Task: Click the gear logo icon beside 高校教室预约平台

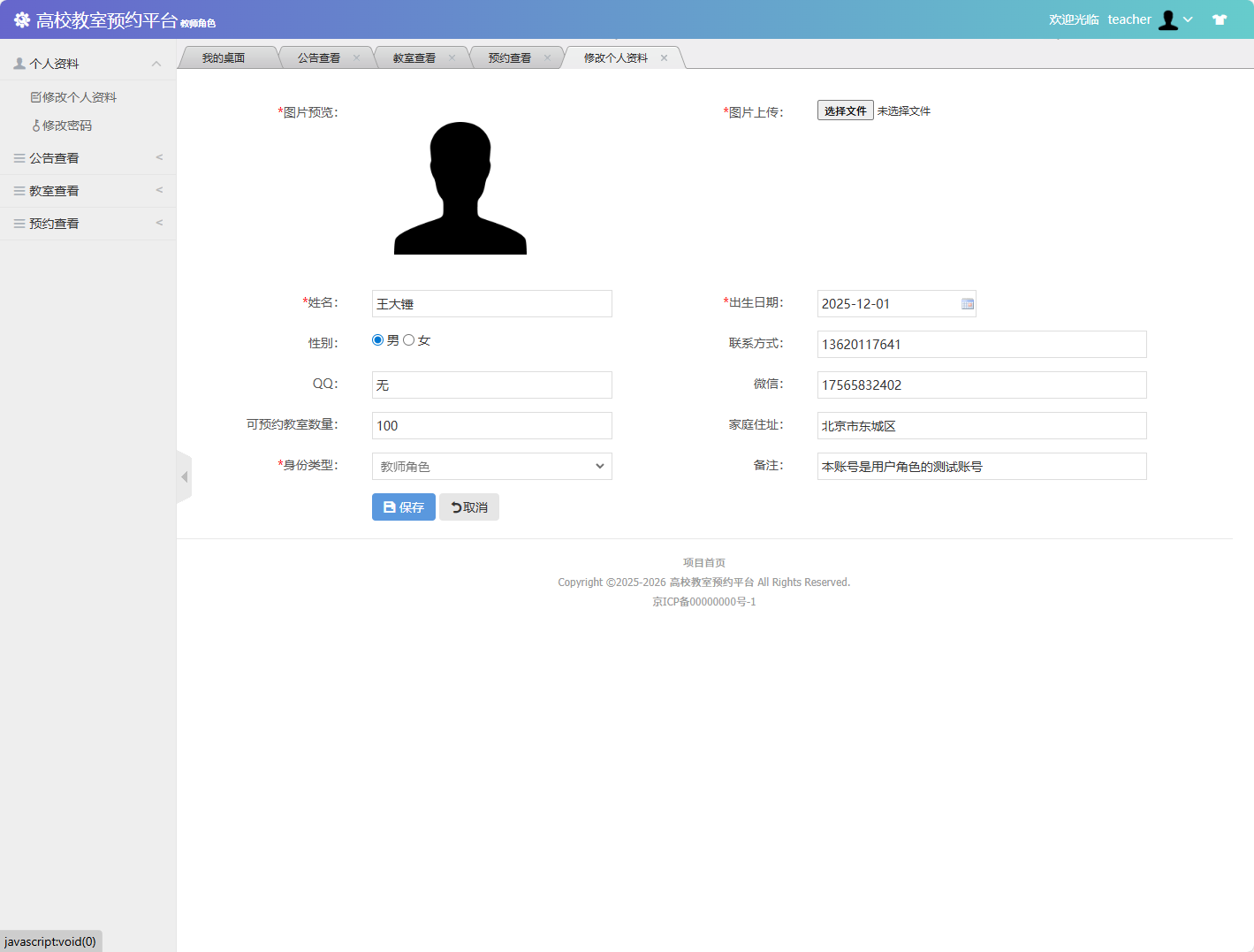Action: pos(21,19)
